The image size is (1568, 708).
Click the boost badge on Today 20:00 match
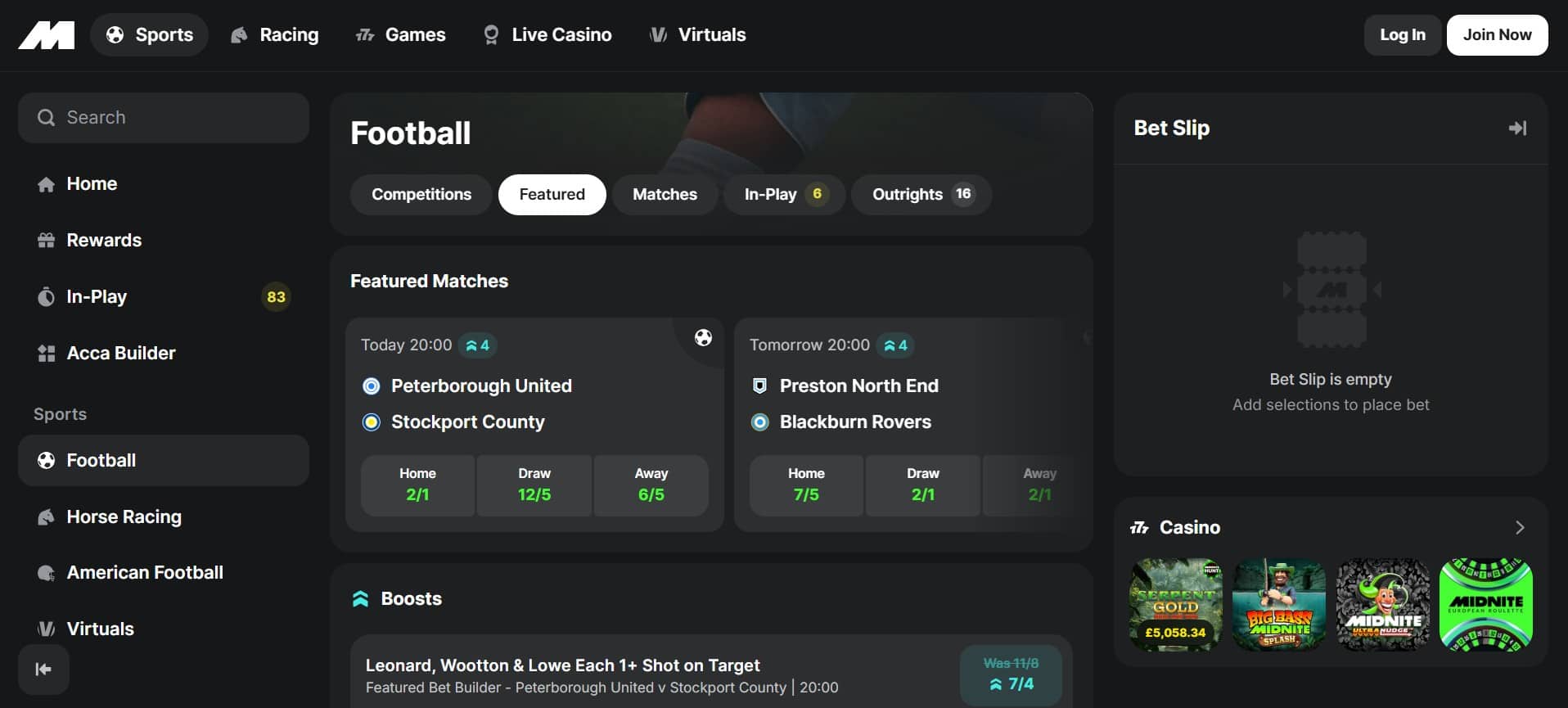[478, 345]
